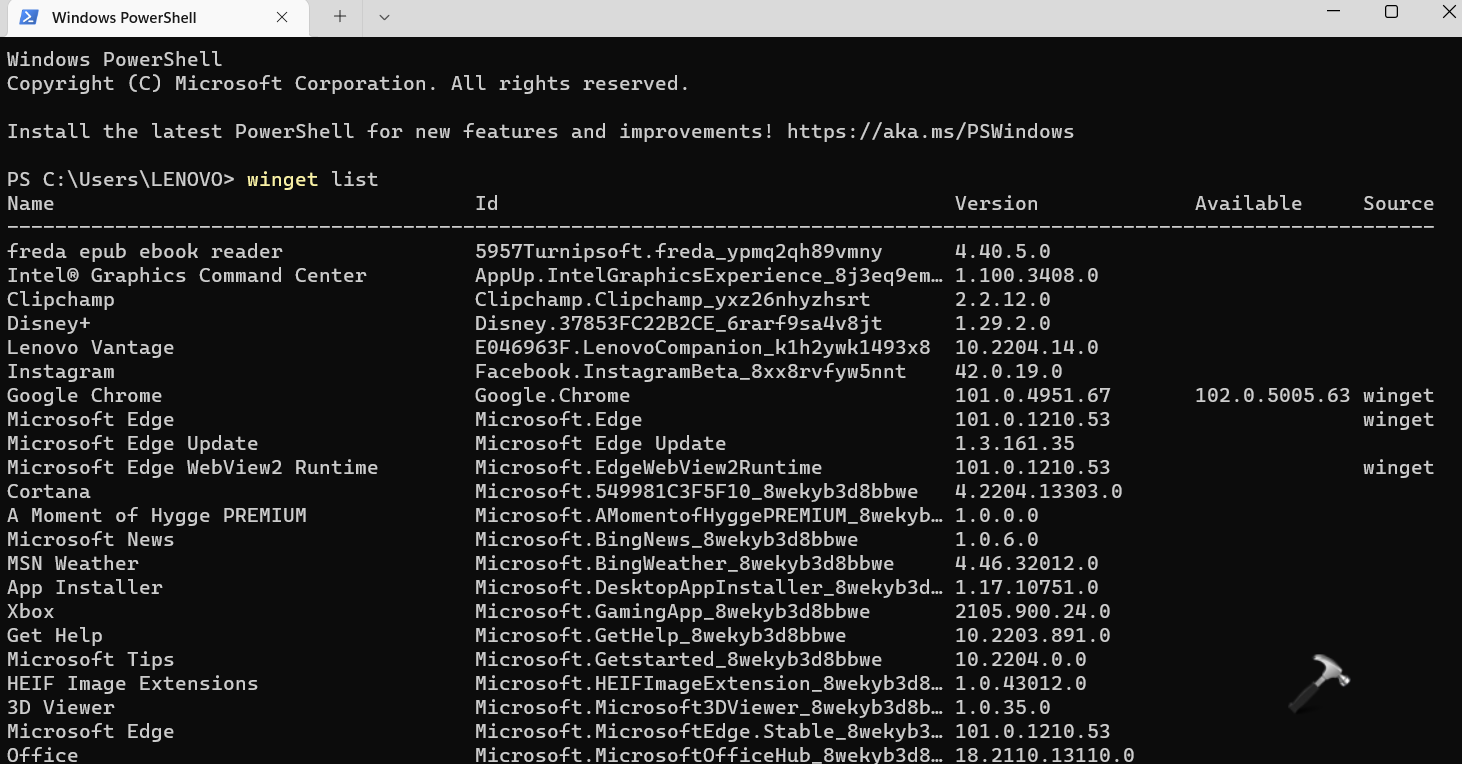Expand the new tab profile dropdown
The height and width of the screenshot is (764, 1462).
click(384, 17)
